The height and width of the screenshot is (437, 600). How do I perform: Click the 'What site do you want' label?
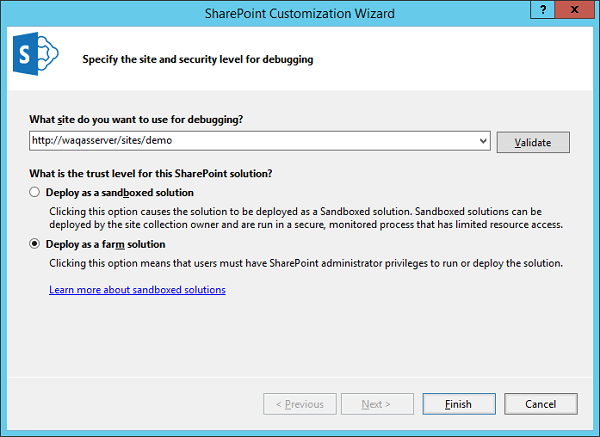pyautogui.click(x=137, y=120)
